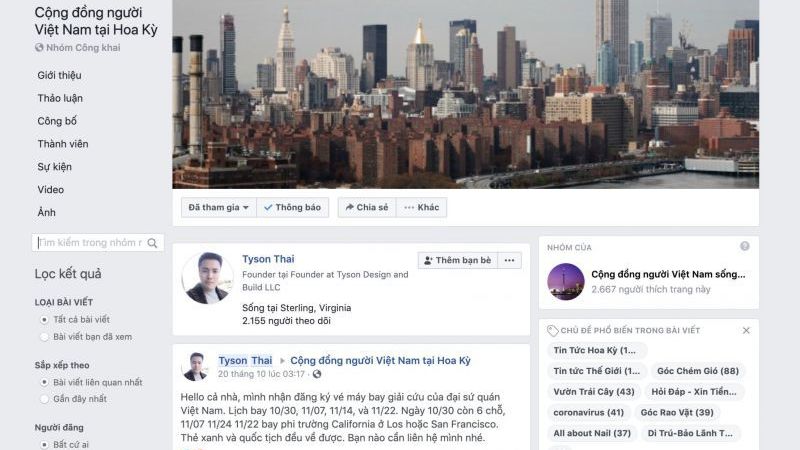The image size is (800, 450).
Task: Go to the Thành viên section
Action: click(x=63, y=144)
